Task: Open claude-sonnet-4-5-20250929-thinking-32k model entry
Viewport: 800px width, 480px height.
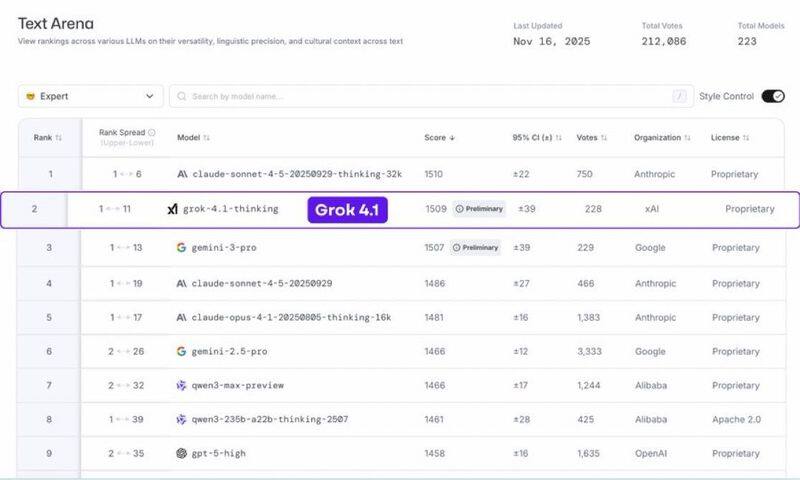Action: pos(297,174)
